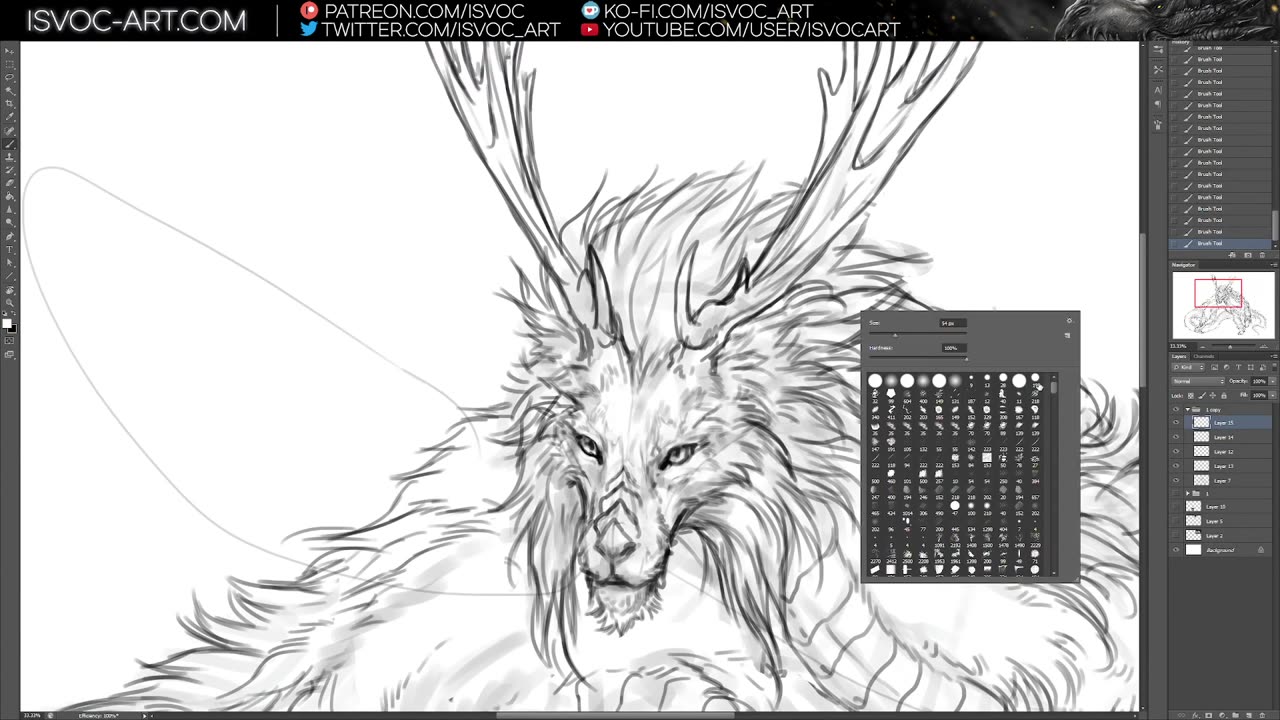Viewport: 1280px width, 720px height.
Task: Select the Paint Bucket tool
Action: click(10, 196)
